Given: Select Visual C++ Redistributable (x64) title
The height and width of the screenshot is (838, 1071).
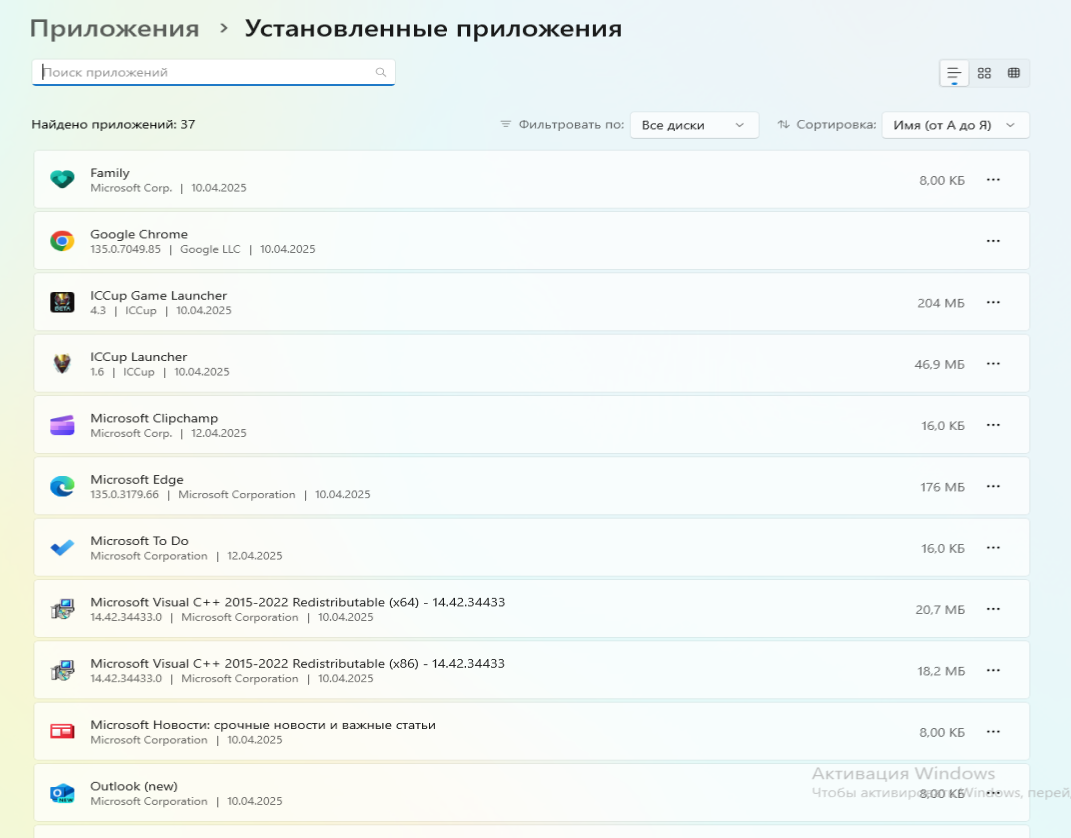Looking at the screenshot, I should (298, 602).
